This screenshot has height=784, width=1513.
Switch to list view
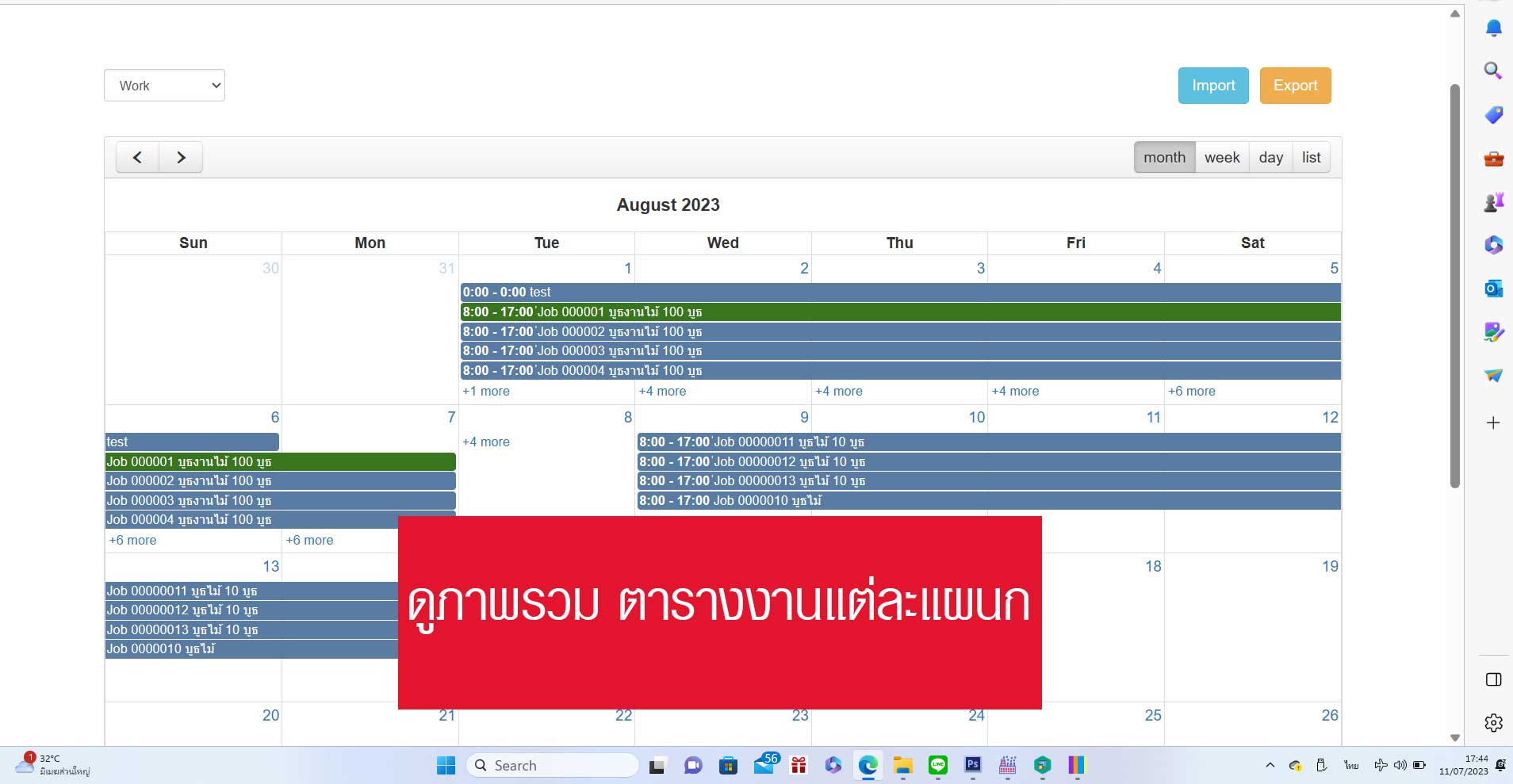[1312, 157]
